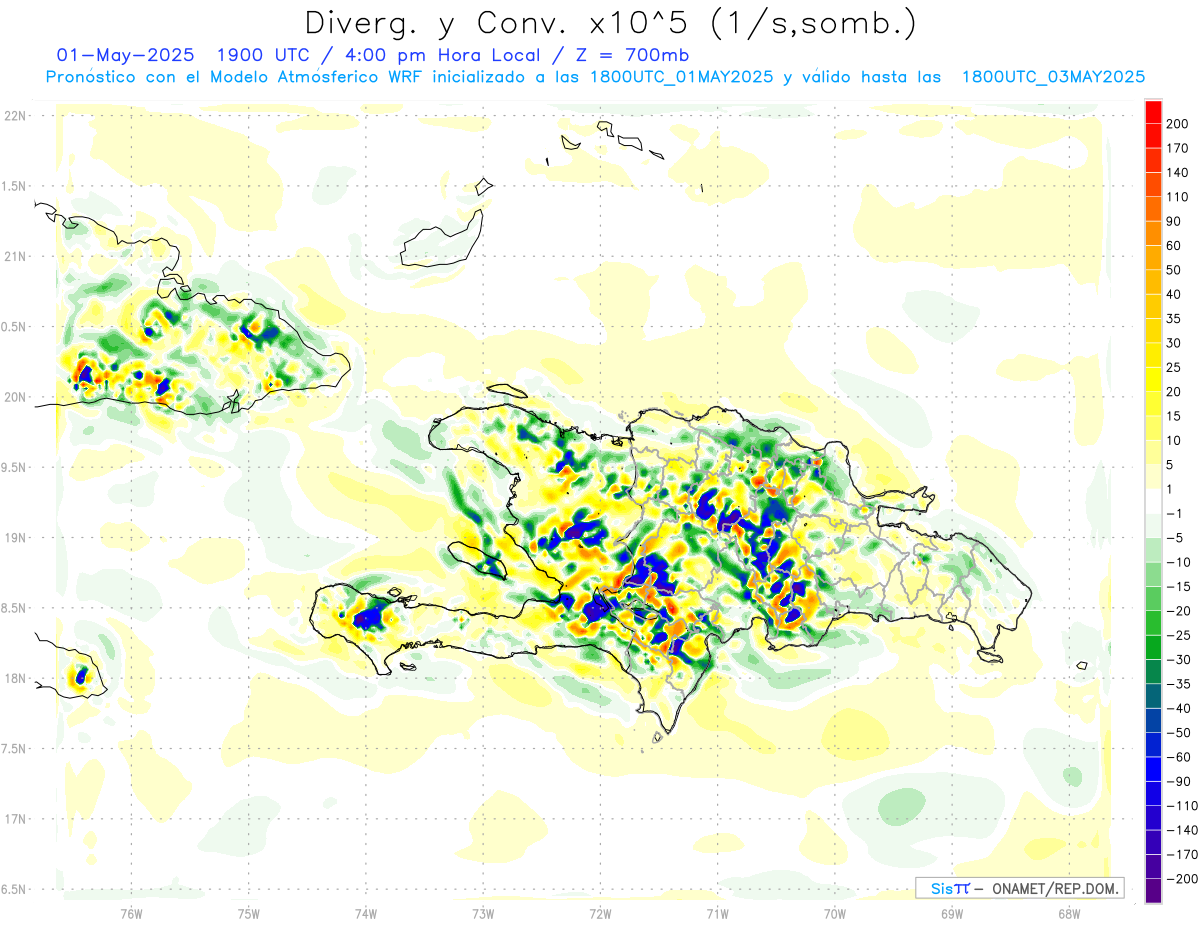This screenshot has width=1200, height=927.
Task: Click latitude label 9.5N
Action: click(x=15, y=467)
